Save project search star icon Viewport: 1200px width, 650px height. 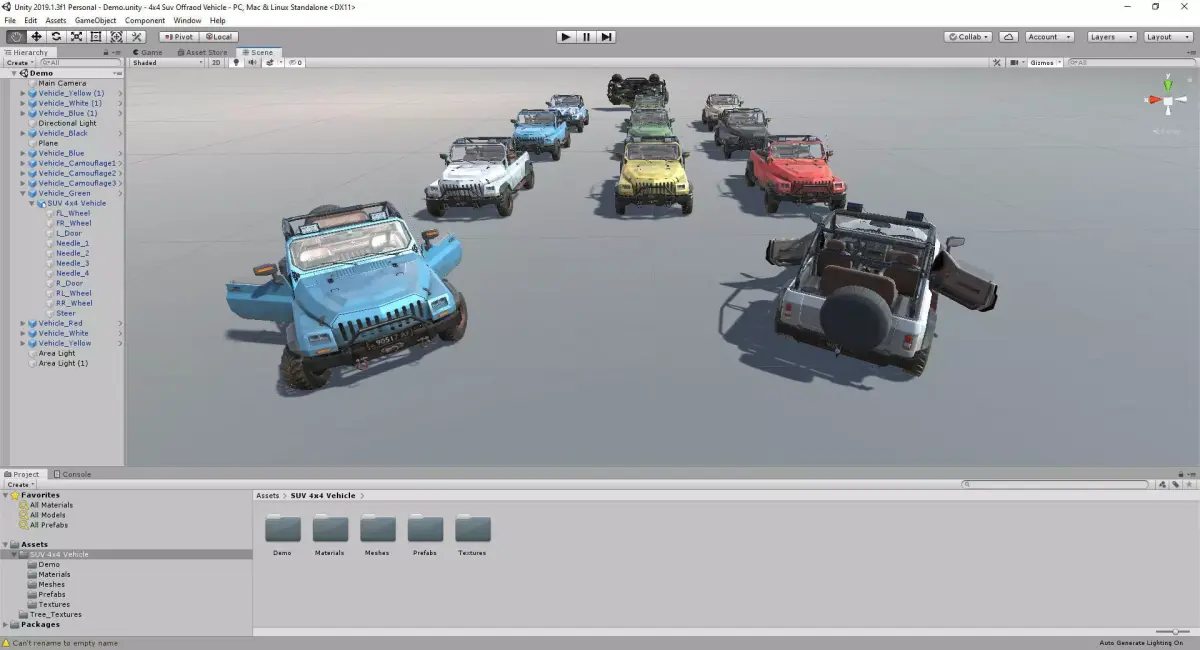tap(1187, 484)
